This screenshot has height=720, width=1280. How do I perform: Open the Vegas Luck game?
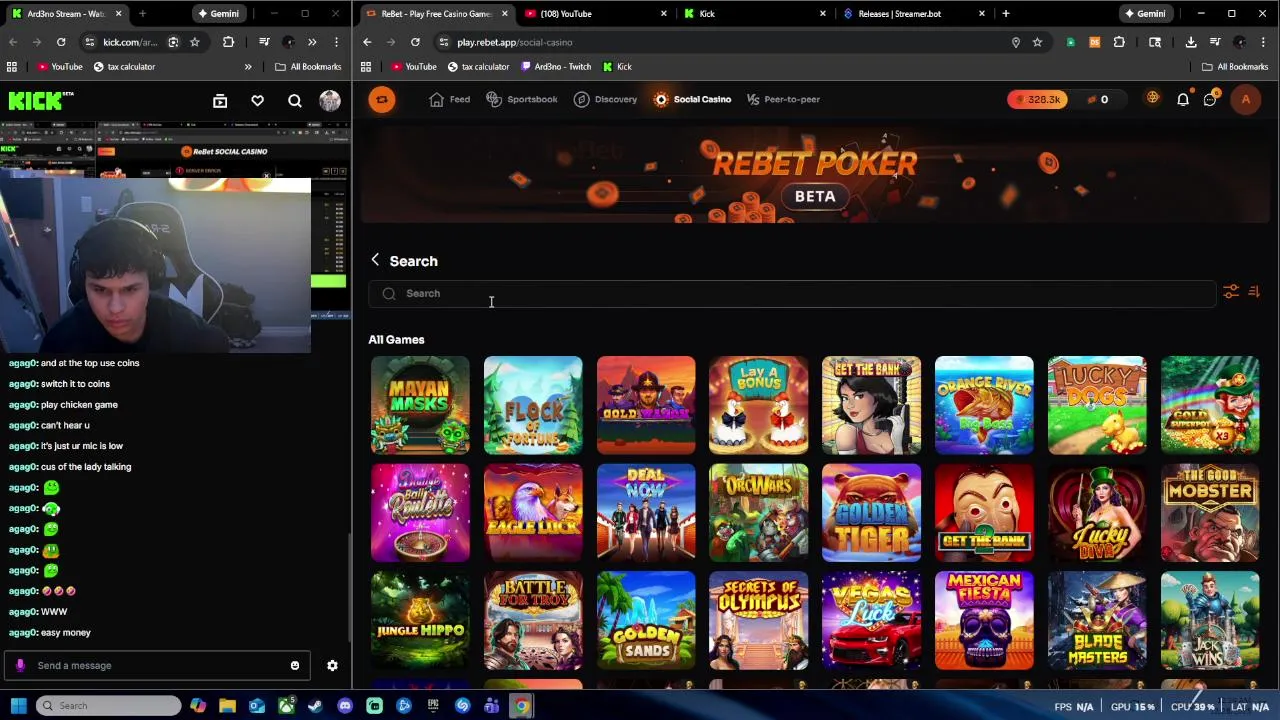pos(871,620)
